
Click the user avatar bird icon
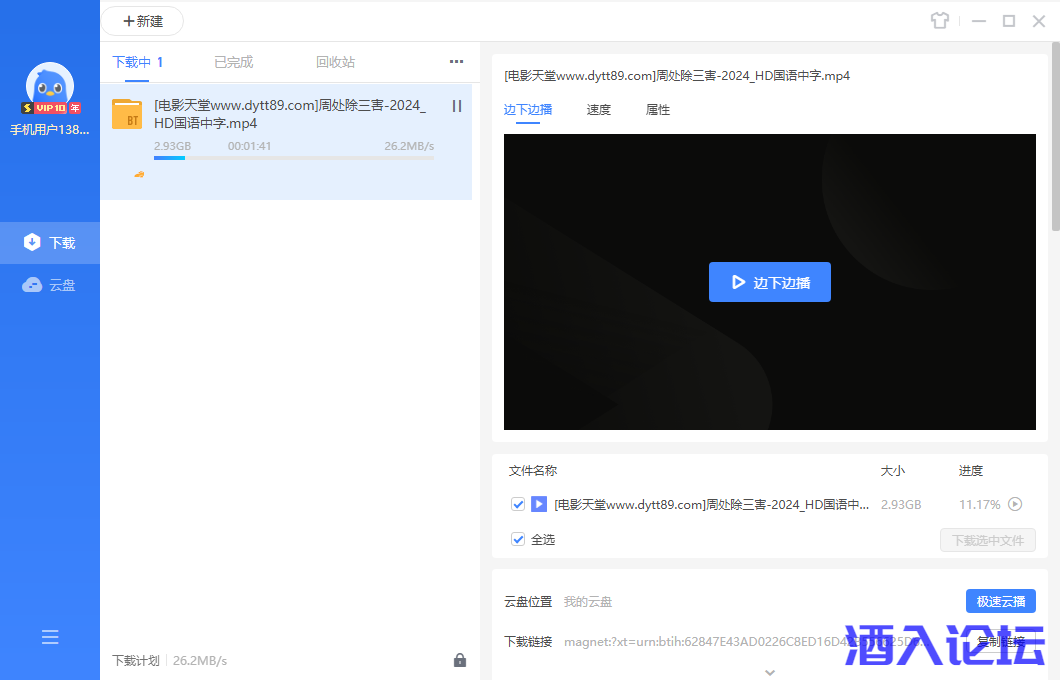pyautogui.click(x=50, y=87)
